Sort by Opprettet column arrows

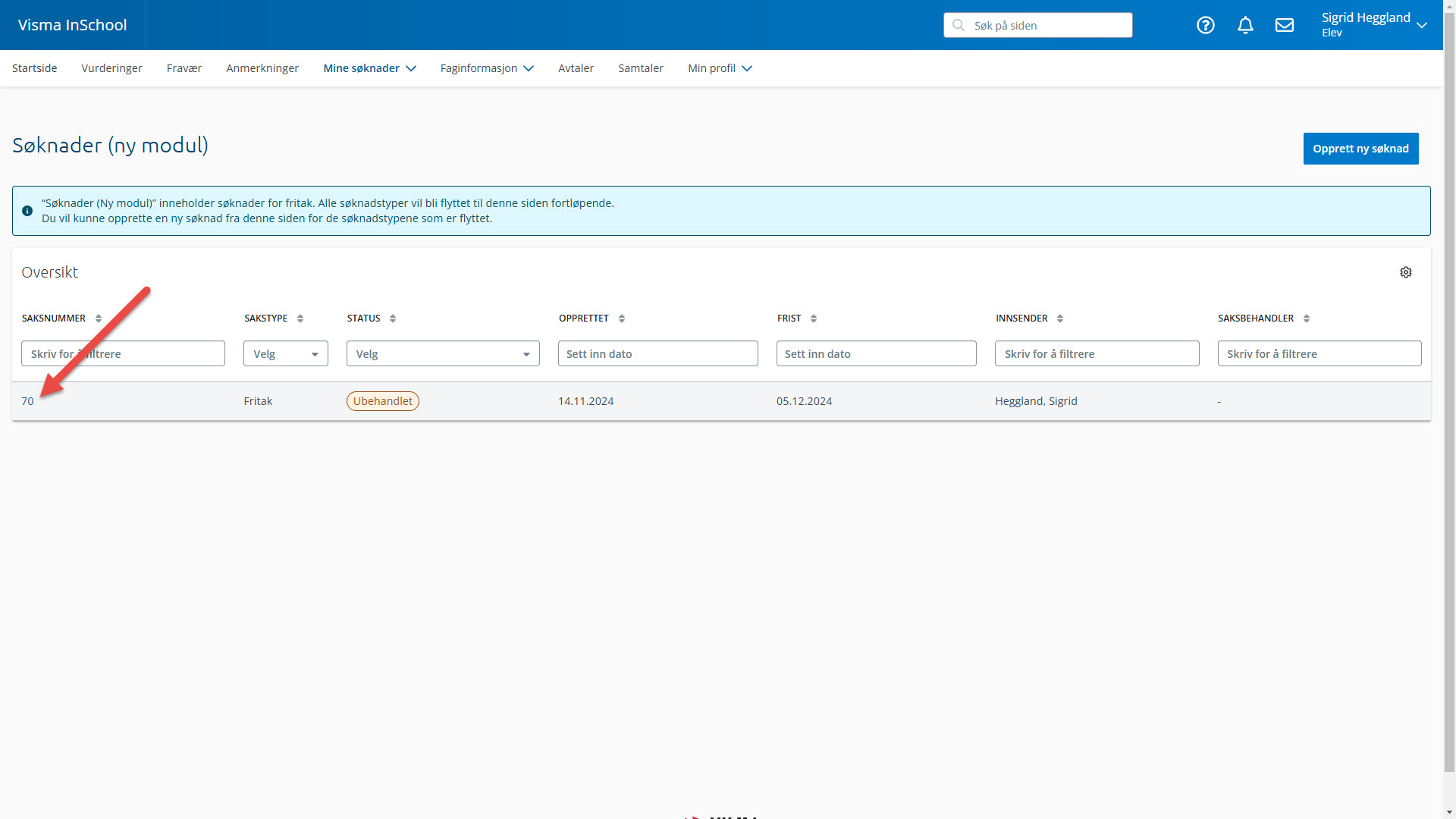click(x=622, y=318)
